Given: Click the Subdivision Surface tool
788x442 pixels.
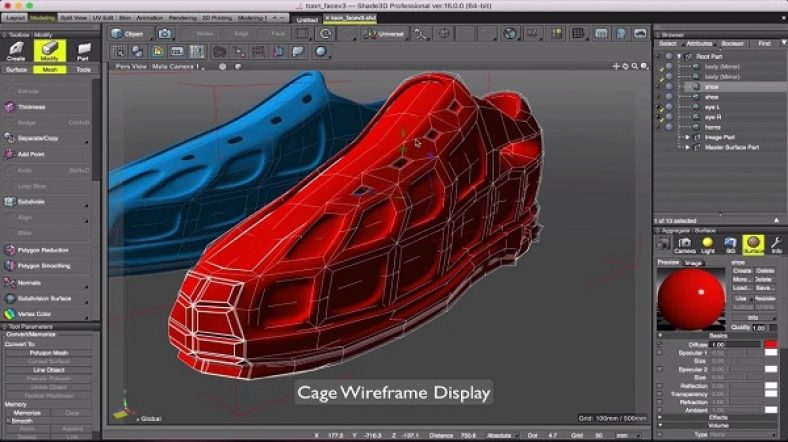Looking at the screenshot, I should 44,298.
